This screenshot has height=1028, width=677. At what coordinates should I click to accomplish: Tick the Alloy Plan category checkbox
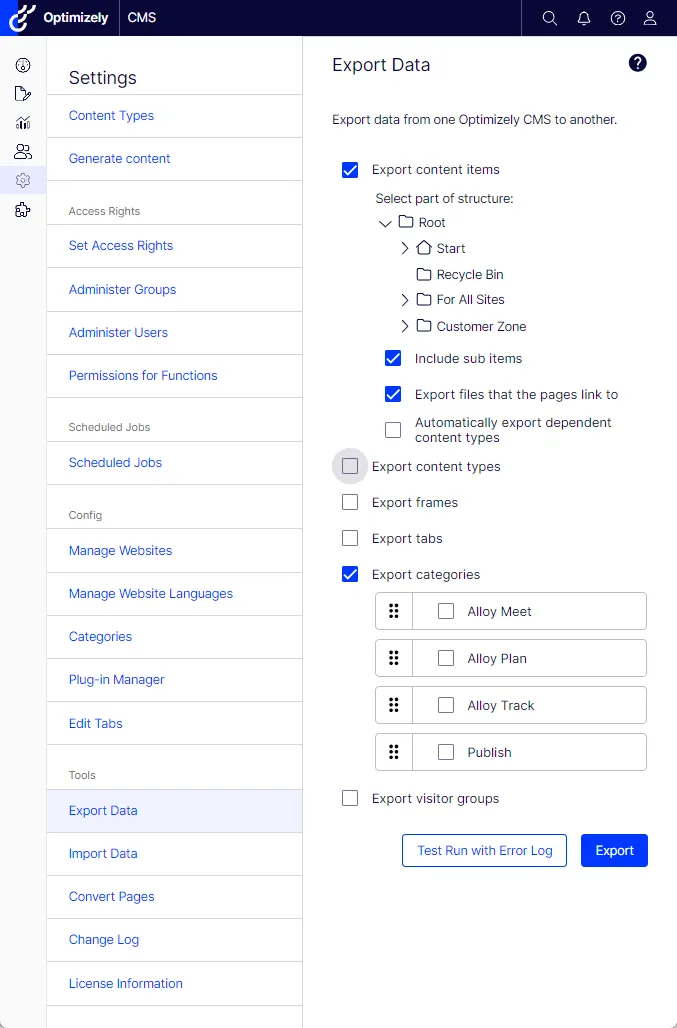(x=446, y=658)
